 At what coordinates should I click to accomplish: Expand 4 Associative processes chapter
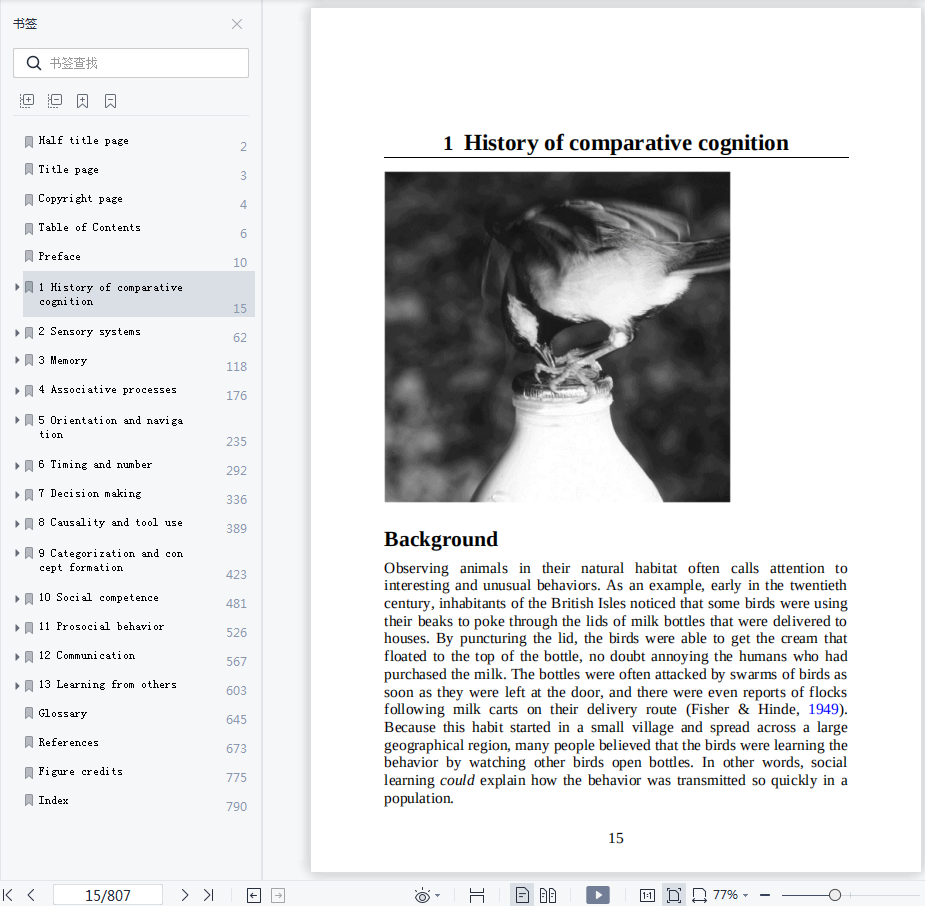pos(17,390)
